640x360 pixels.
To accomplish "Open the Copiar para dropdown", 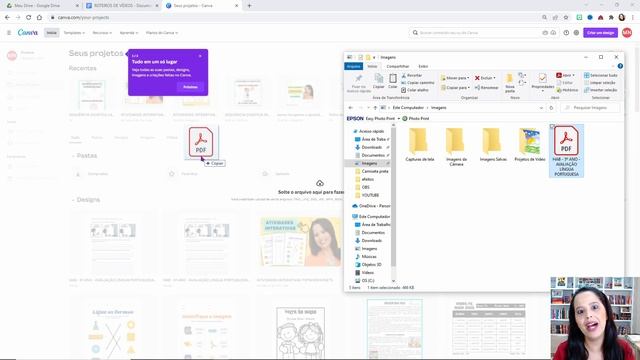I will 455,87.
